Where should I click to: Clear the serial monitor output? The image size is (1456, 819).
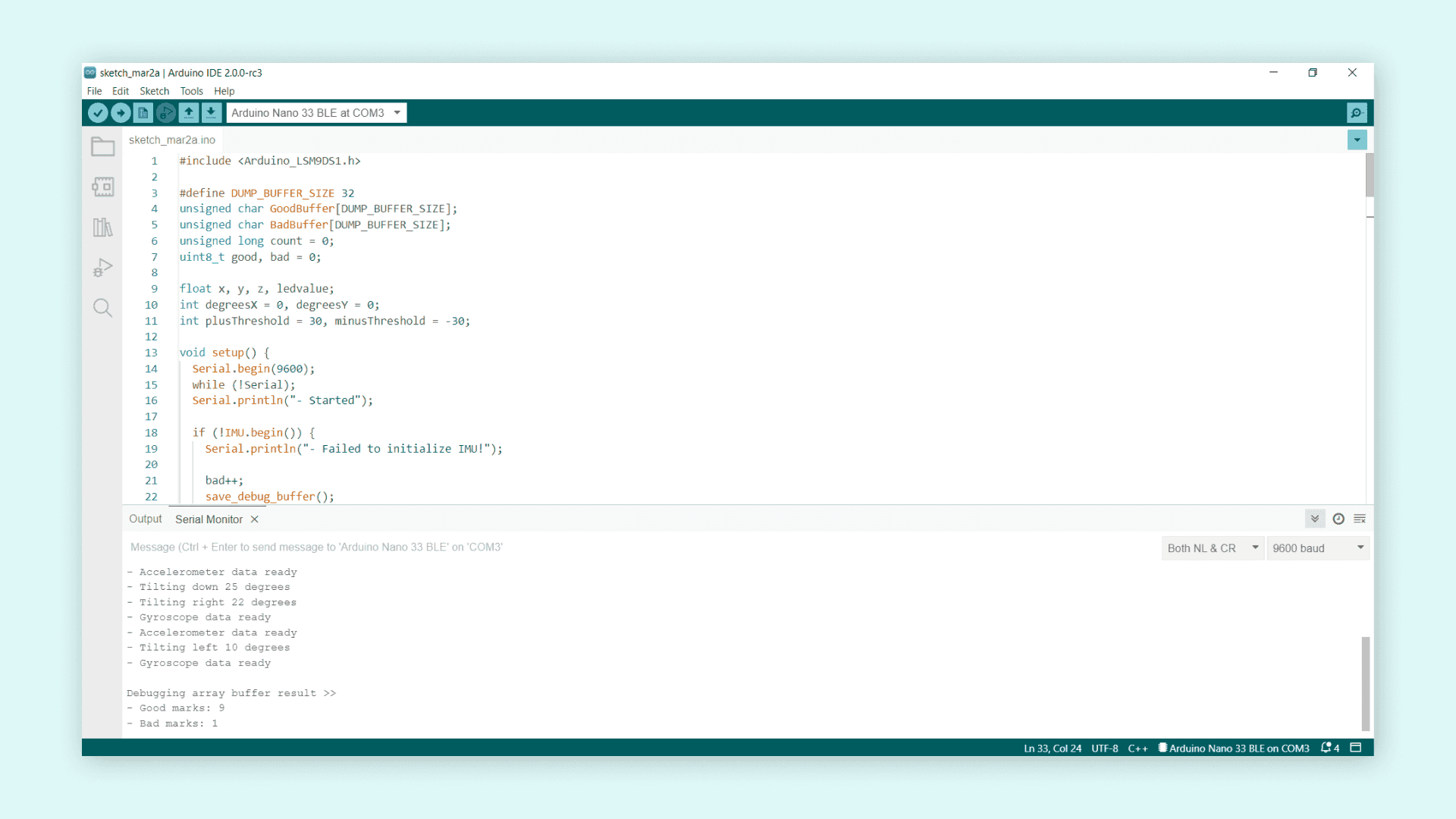[1360, 519]
